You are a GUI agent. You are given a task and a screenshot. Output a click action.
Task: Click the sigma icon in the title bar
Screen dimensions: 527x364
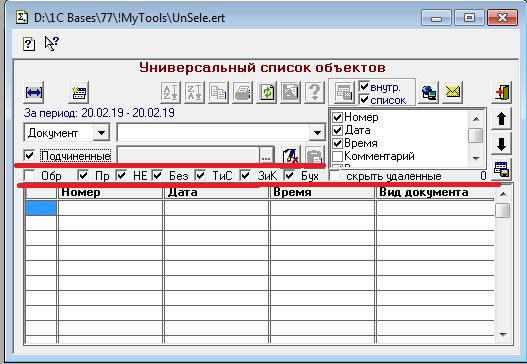[x=23, y=17]
